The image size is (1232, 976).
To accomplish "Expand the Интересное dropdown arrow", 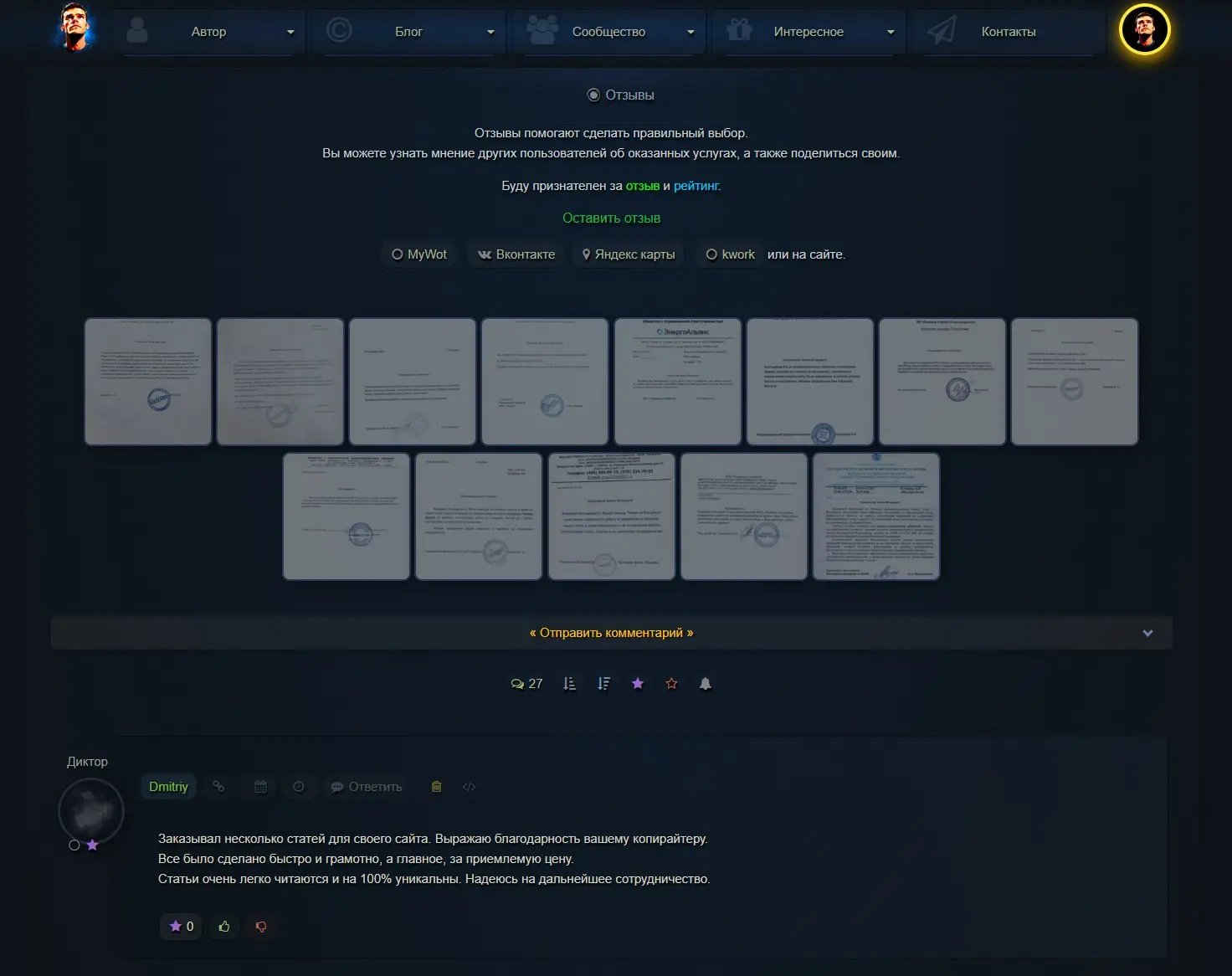I will pyautogui.click(x=891, y=32).
